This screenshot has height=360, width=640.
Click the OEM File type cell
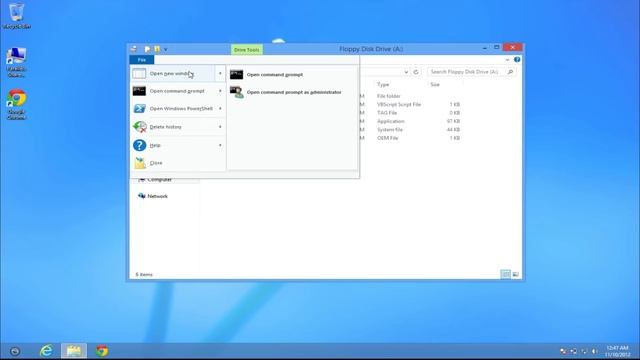click(x=387, y=138)
